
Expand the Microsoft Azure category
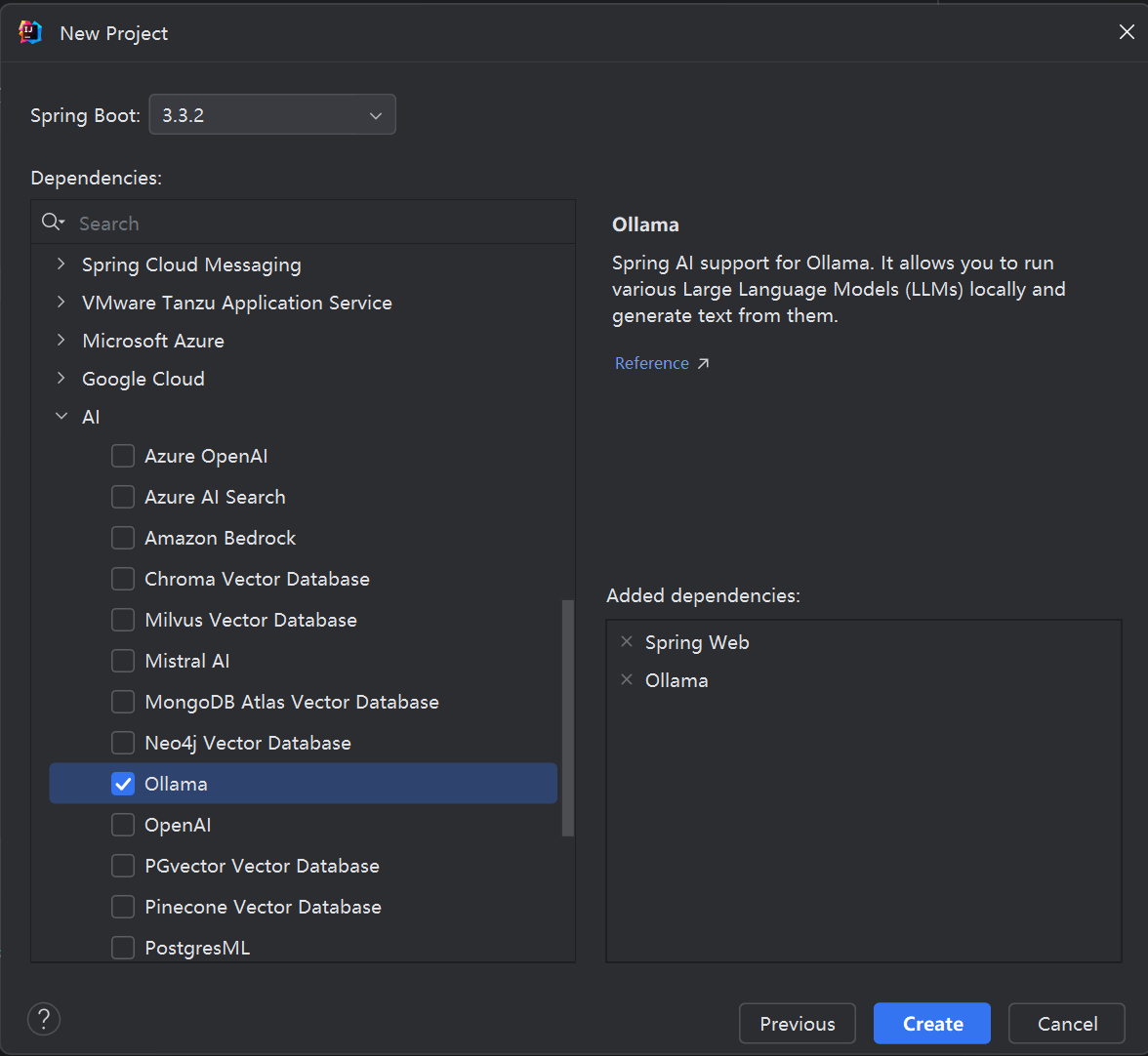pos(62,341)
